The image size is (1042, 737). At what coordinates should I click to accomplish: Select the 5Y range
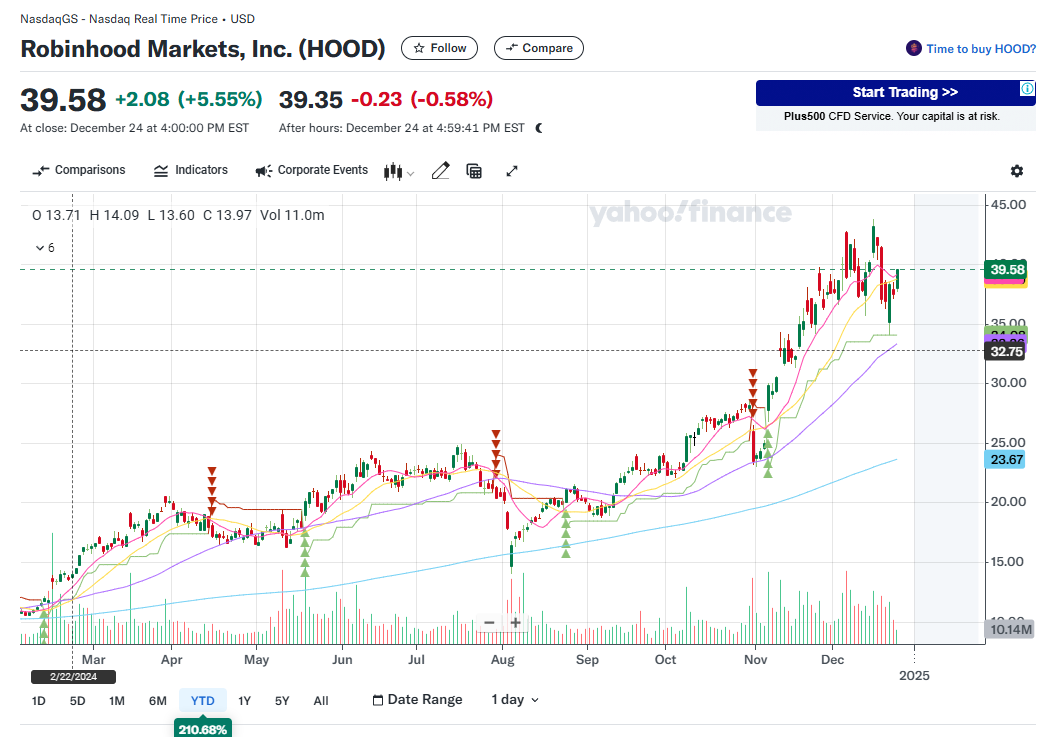(282, 700)
